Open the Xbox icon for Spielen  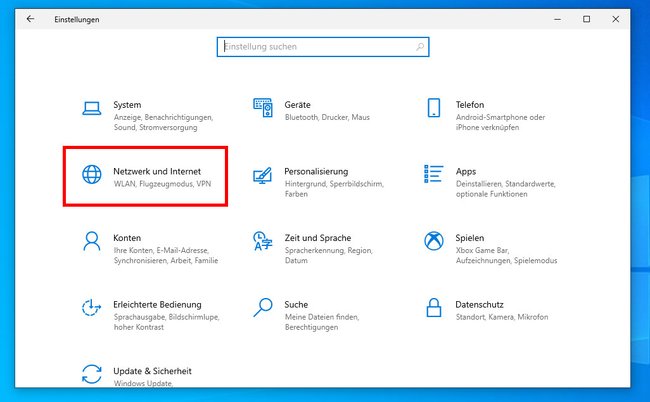434,241
